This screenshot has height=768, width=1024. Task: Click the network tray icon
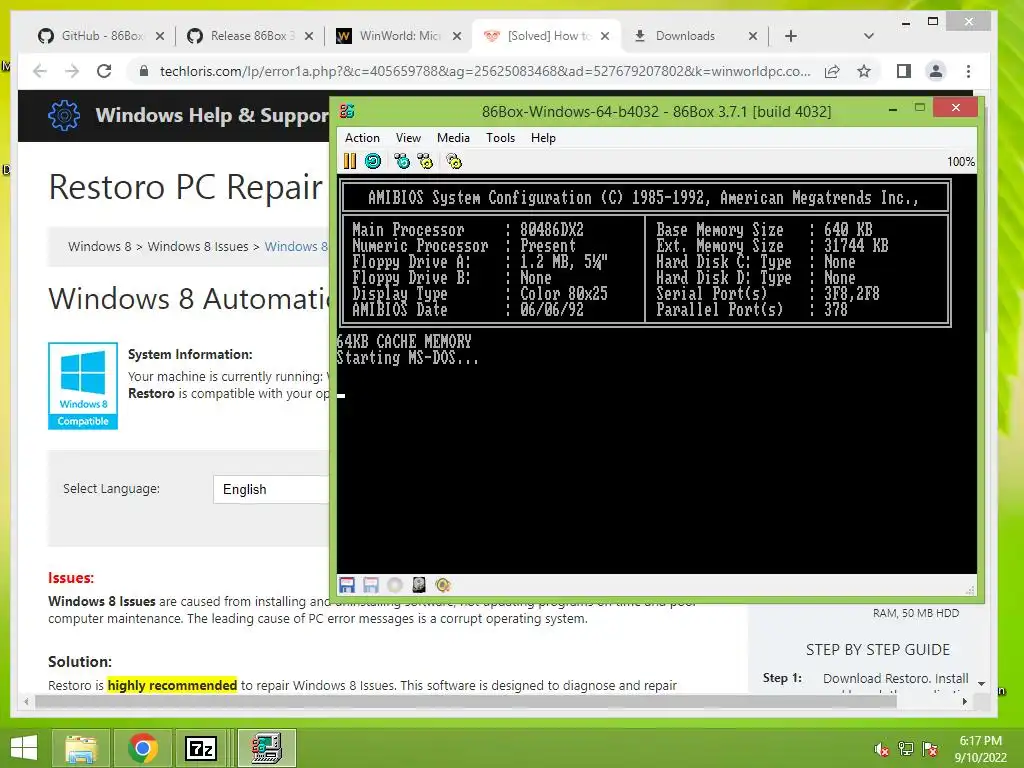pos(906,749)
